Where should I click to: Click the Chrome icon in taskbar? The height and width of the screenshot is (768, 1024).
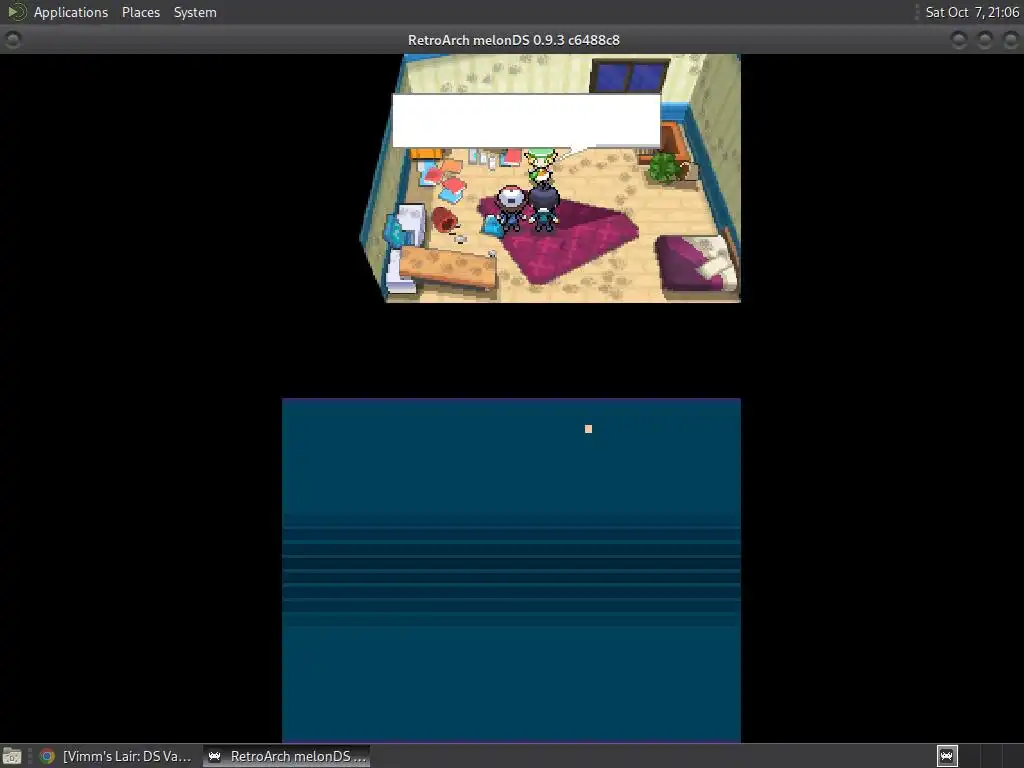coord(47,756)
